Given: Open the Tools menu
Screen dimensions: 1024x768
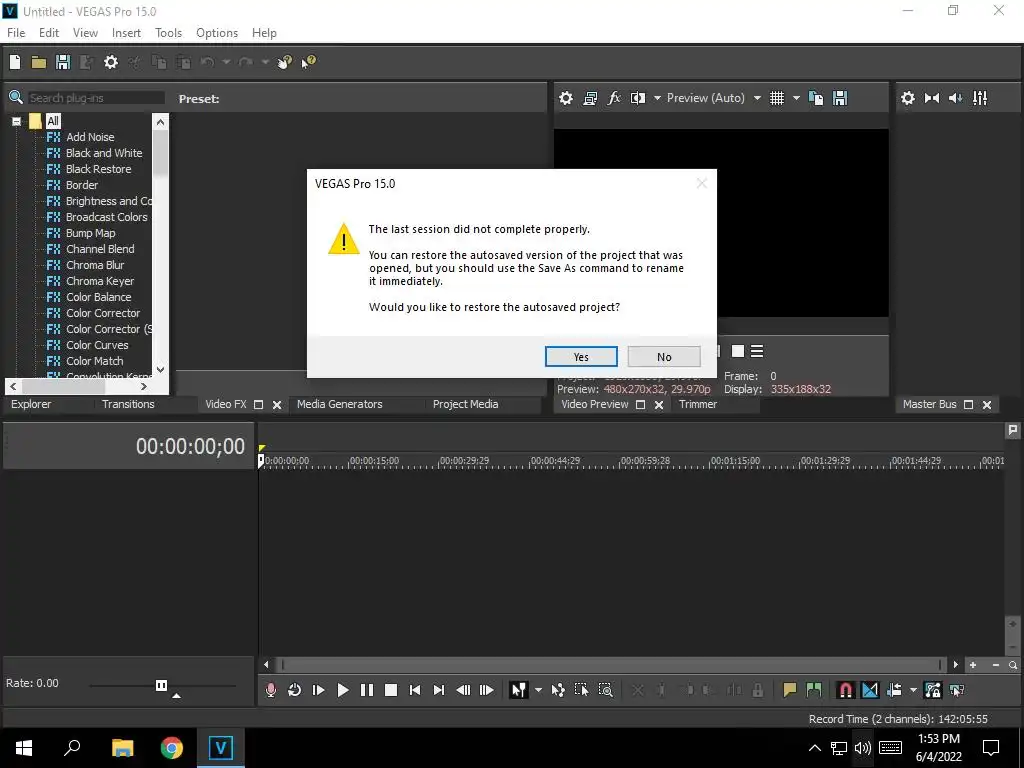Looking at the screenshot, I should [168, 33].
